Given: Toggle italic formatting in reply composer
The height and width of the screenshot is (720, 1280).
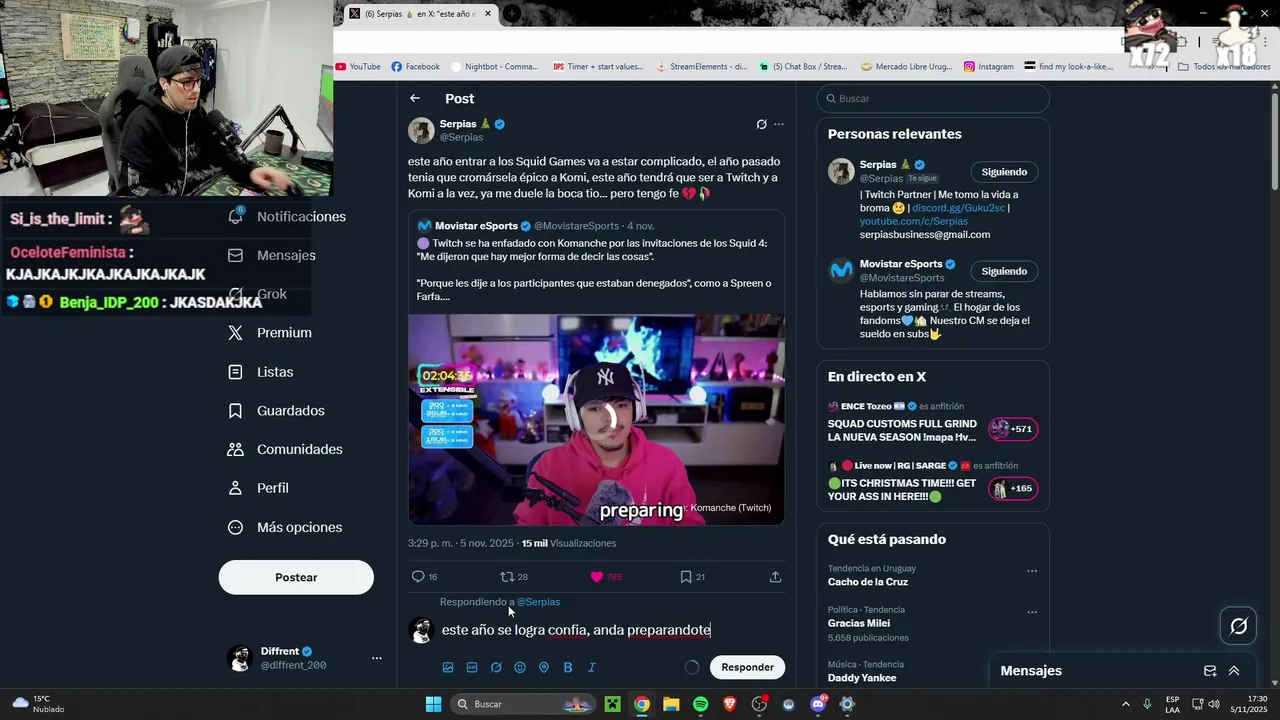Looking at the screenshot, I should [x=591, y=667].
